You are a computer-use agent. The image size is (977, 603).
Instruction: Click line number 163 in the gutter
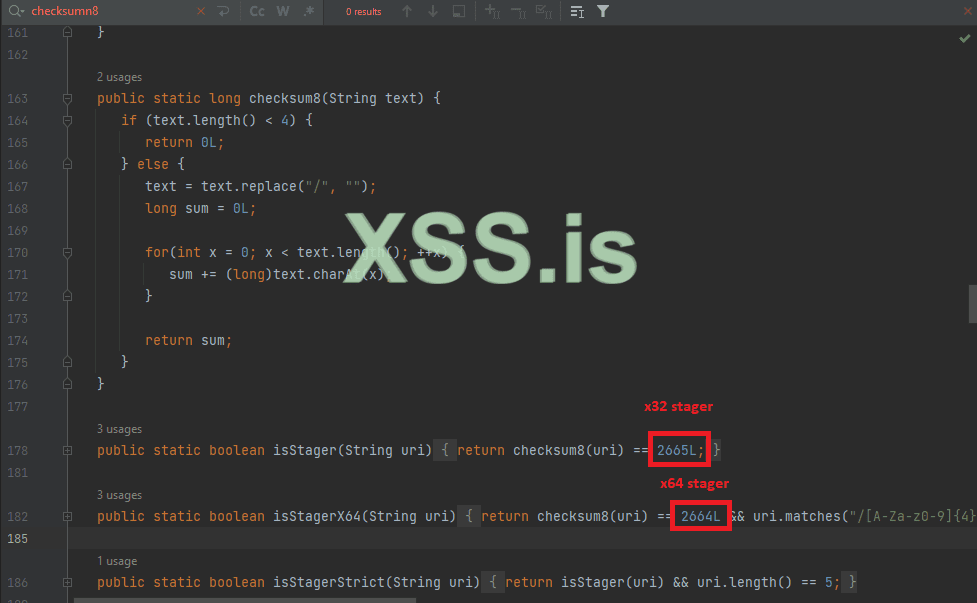(17, 98)
